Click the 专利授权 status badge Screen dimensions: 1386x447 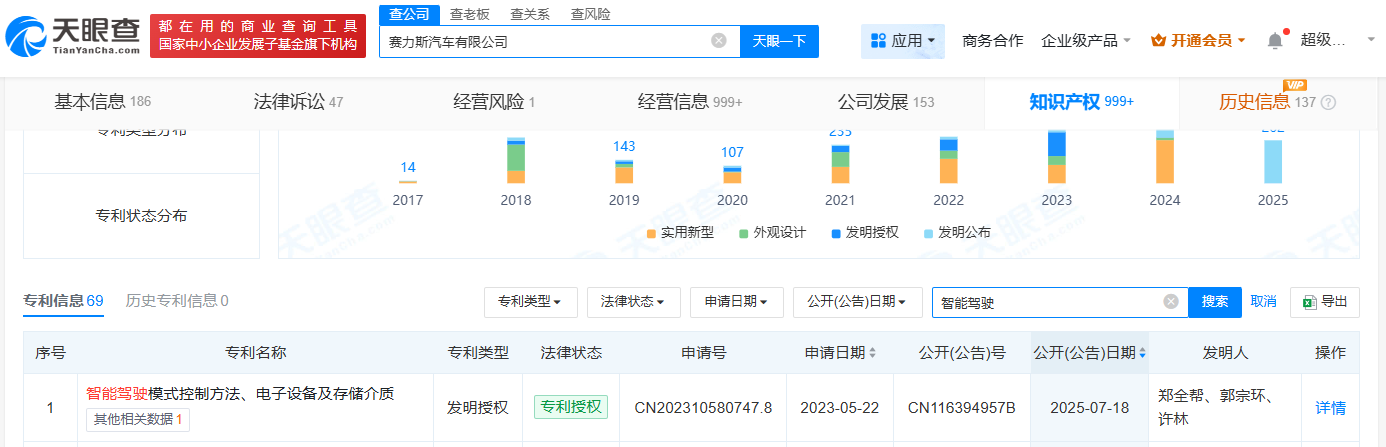pos(571,407)
